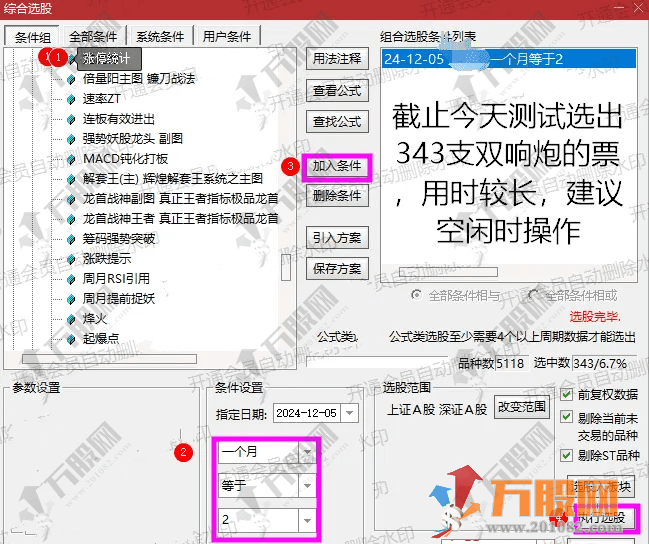Click the diamond icon beside 起爆点
Screen dimensions: 649x544
coord(71,339)
